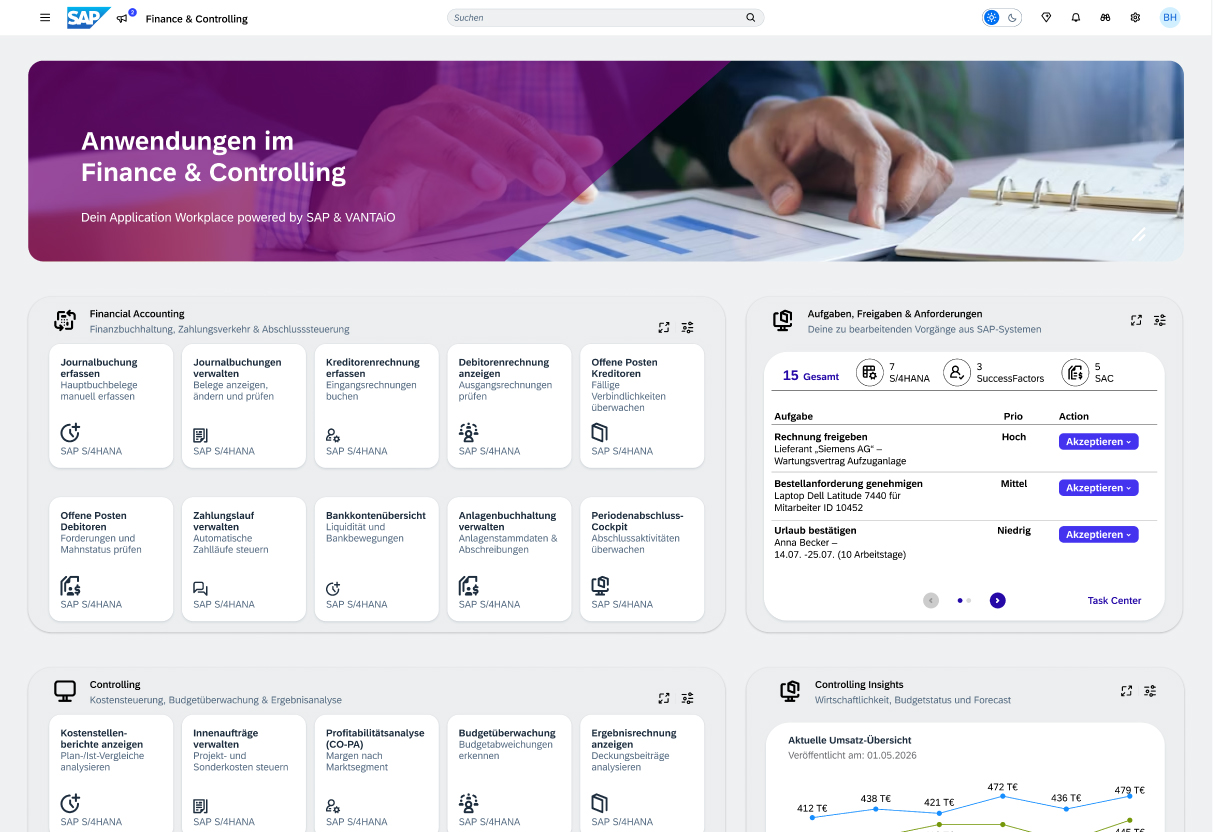Viewport: 1213px width, 832px height.
Task: Open Akzeptieren dropdown for Rechnung freigeben
Action: 1098,441
